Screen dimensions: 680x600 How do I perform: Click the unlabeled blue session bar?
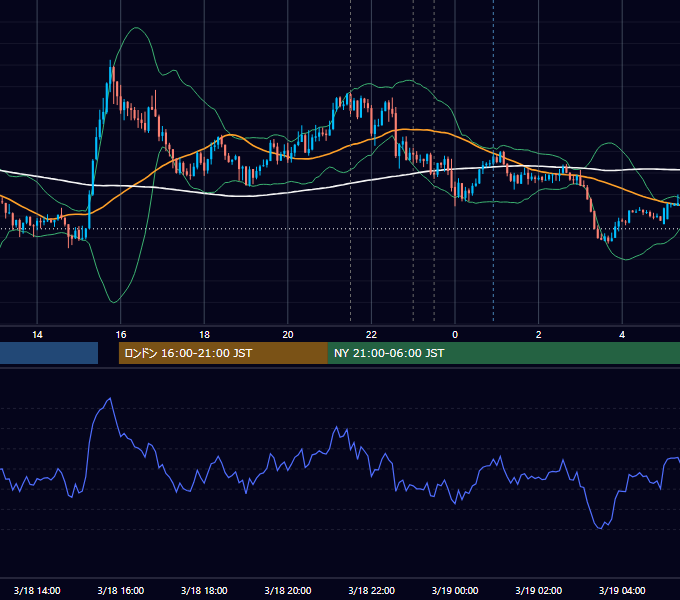coord(49,353)
